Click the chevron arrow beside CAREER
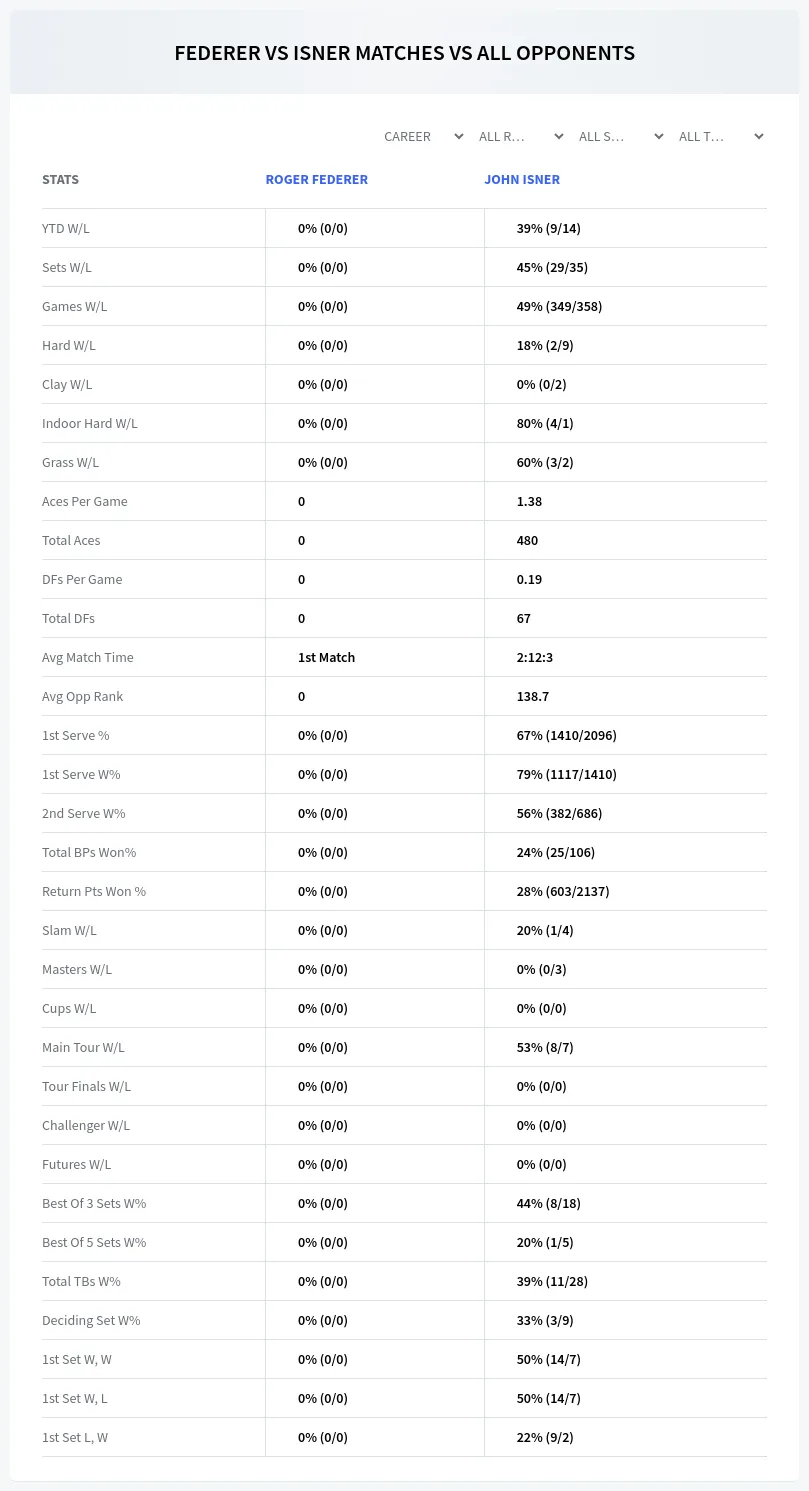This screenshot has width=809, height=1491. point(459,136)
